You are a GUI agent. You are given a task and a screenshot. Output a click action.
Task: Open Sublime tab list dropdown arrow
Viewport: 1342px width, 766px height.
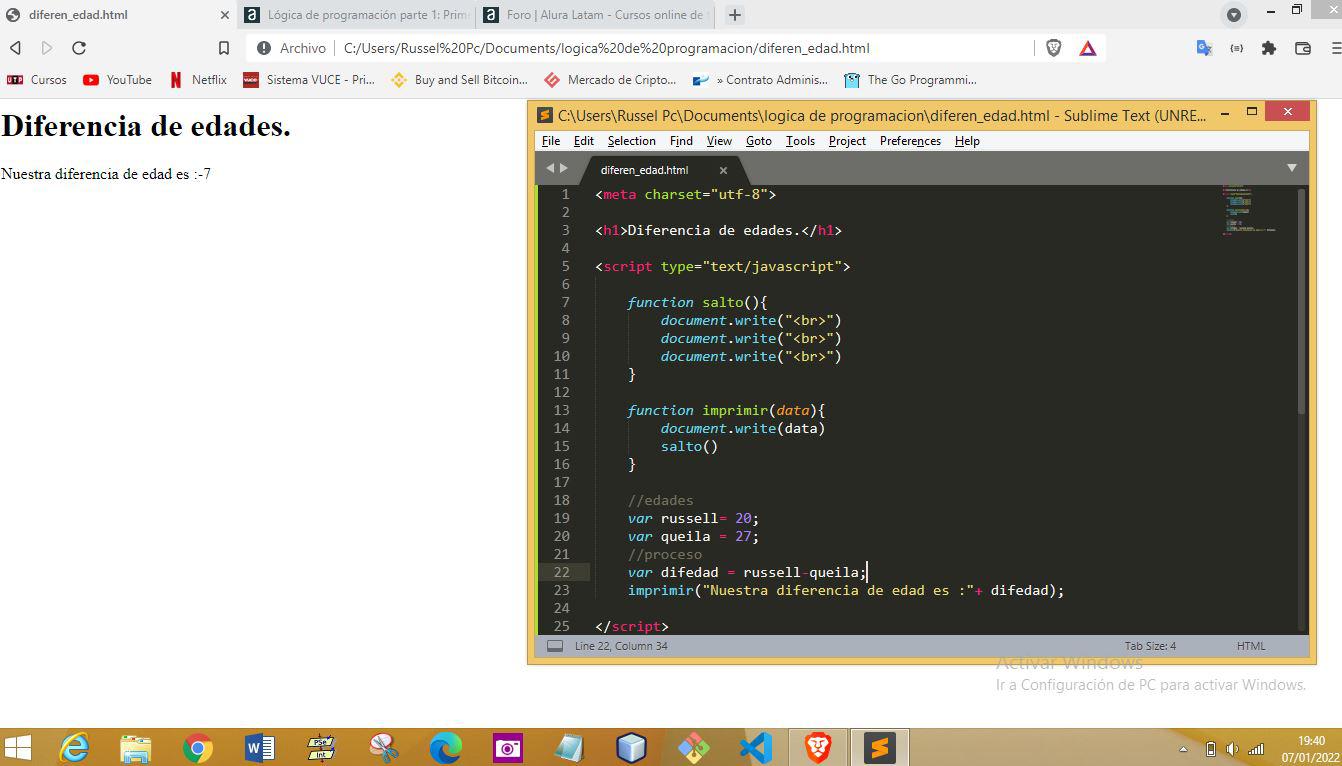(1291, 168)
